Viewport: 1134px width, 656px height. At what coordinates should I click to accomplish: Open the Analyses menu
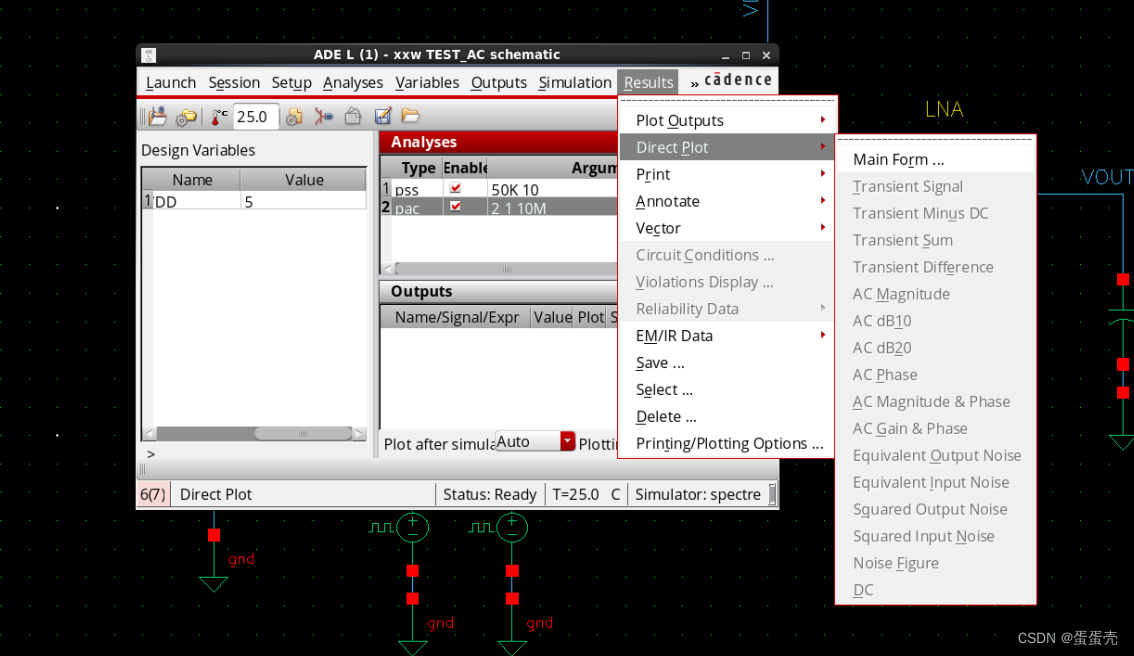pyautogui.click(x=353, y=82)
